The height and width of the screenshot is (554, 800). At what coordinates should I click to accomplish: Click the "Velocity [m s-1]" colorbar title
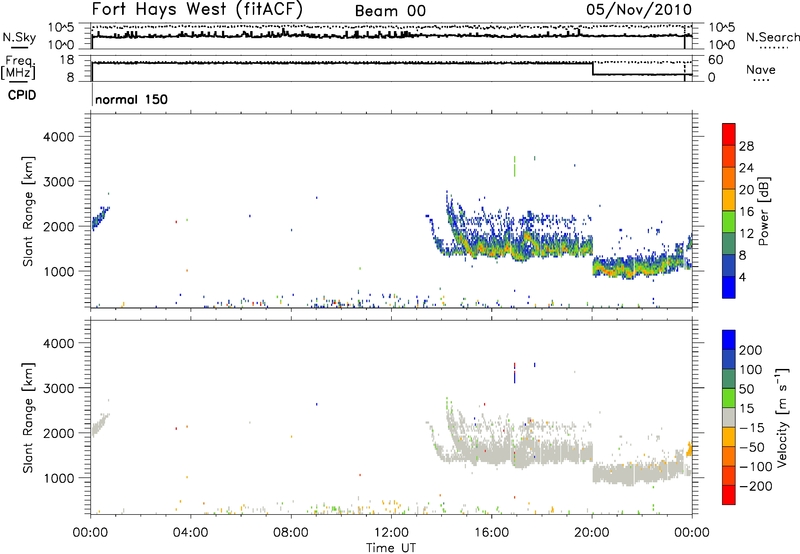[782, 417]
